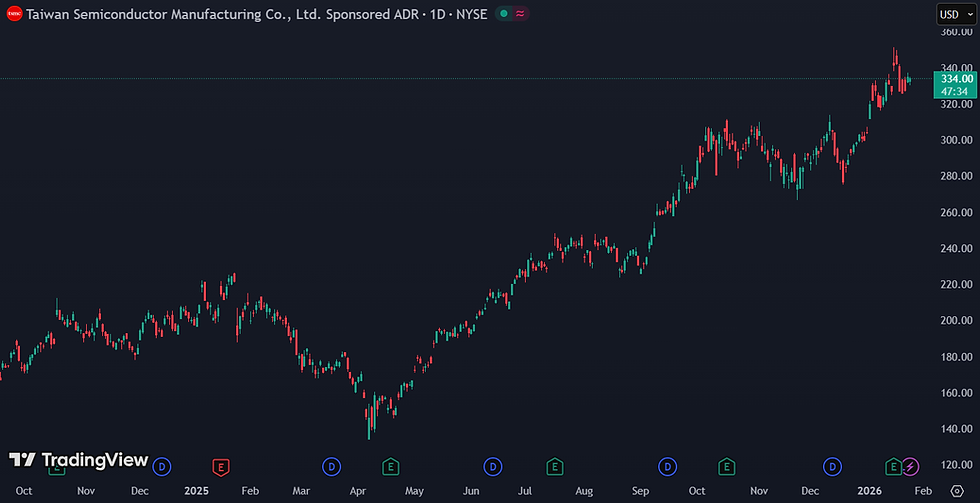Viewport: 980px width, 503px height.
Task: Open the dividend marker in December 2025
Action: click(832, 466)
